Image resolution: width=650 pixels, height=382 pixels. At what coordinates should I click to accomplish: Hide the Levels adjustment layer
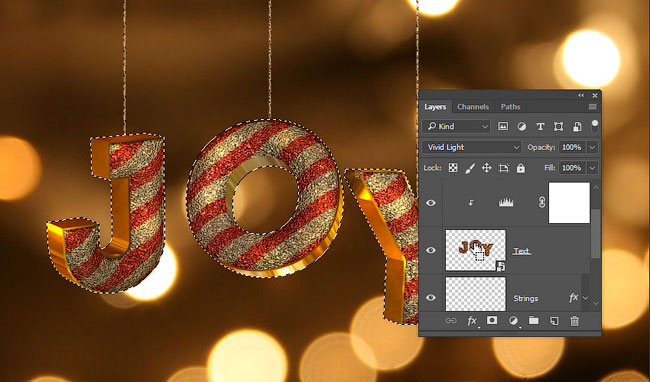coord(431,203)
